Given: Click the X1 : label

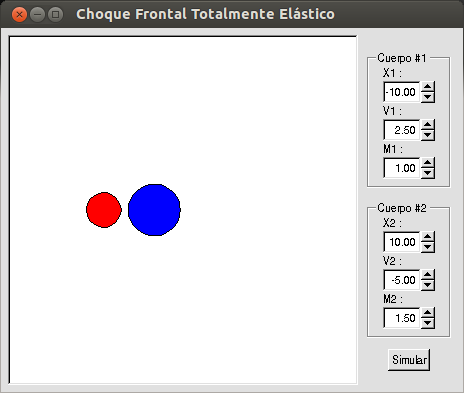Looking at the screenshot, I should tap(392, 73).
